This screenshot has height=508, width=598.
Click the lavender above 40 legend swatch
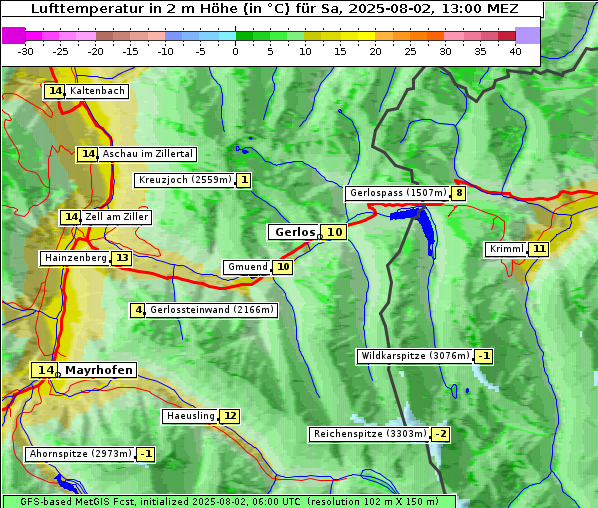(527, 35)
